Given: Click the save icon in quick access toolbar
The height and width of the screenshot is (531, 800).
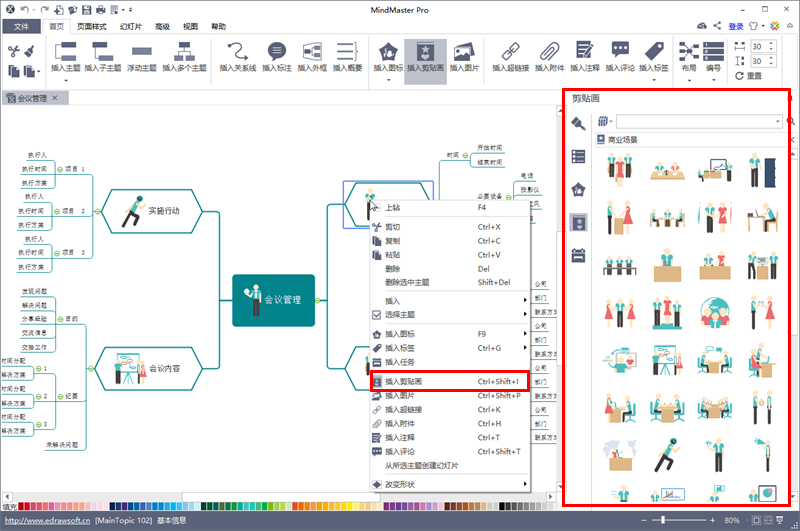Looking at the screenshot, I should (x=87, y=10).
